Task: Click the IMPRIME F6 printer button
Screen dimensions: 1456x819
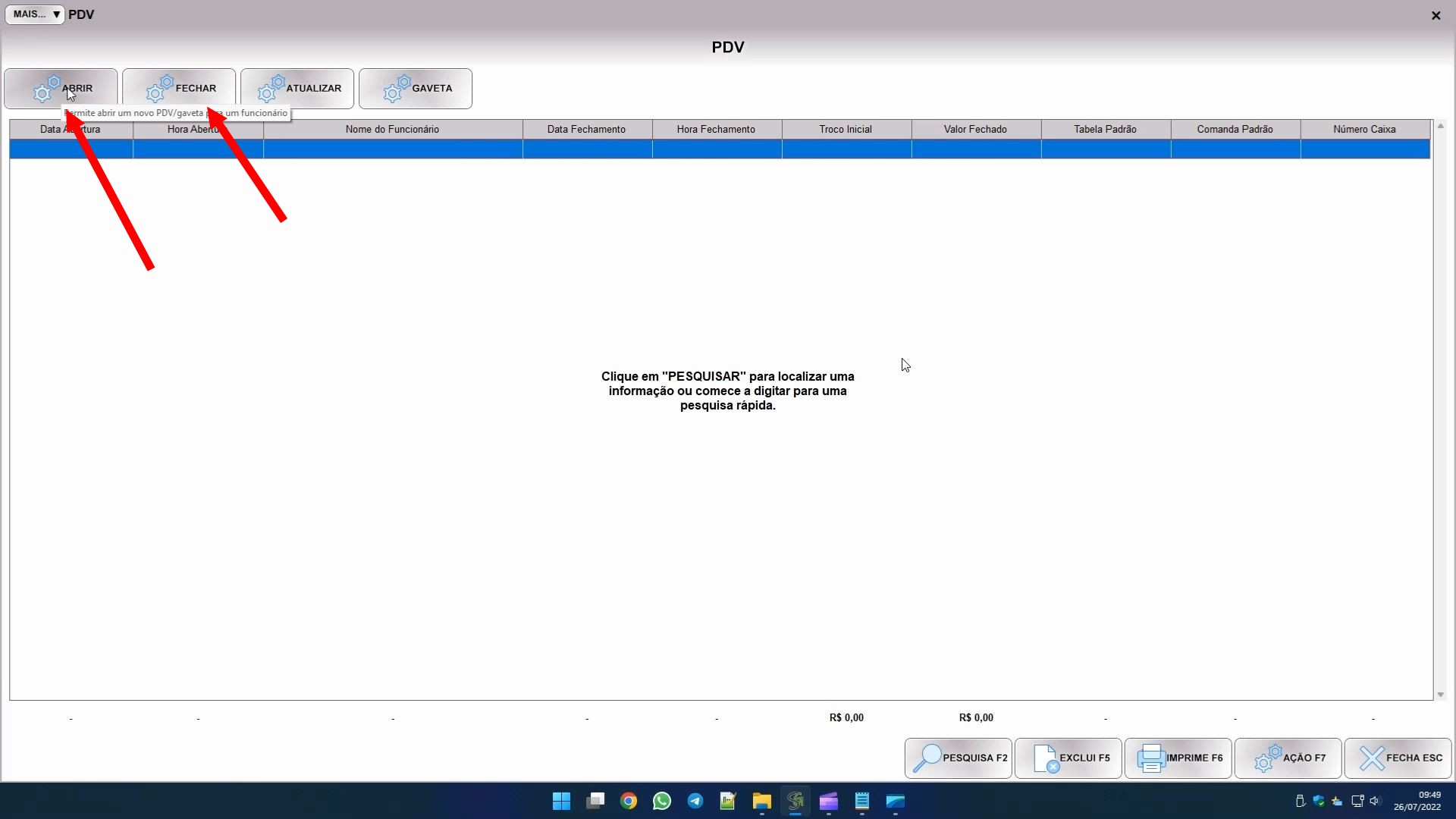Action: (x=1178, y=758)
